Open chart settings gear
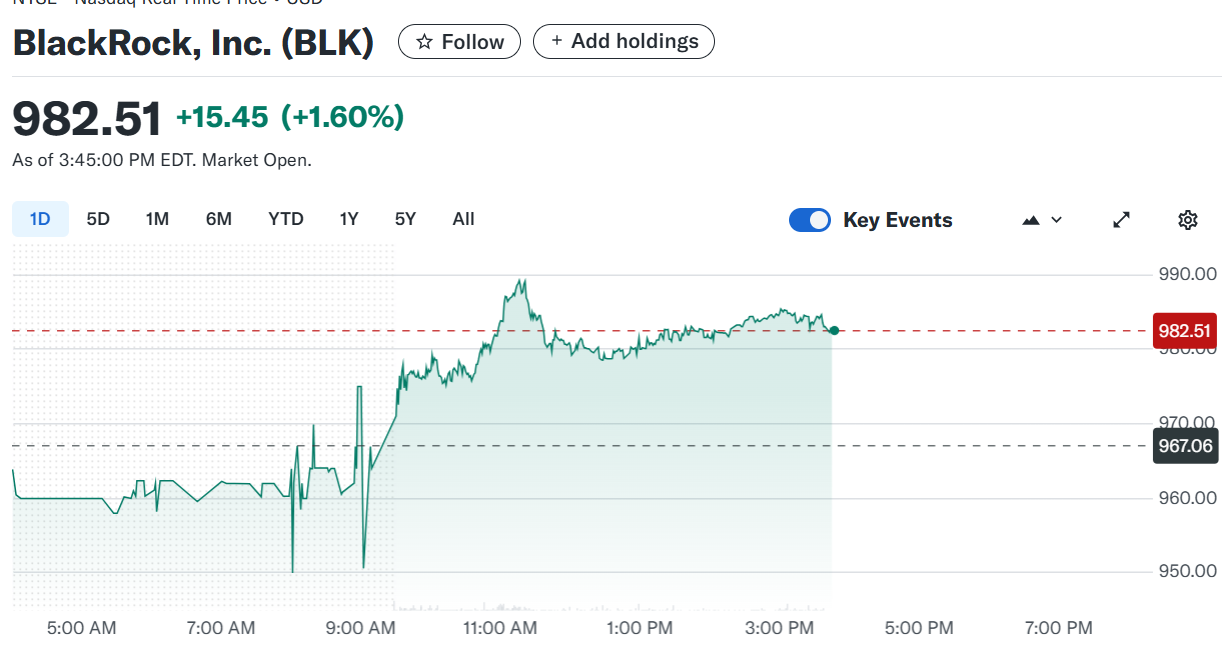The height and width of the screenshot is (651, 1230). click(x=1188, y=220)
